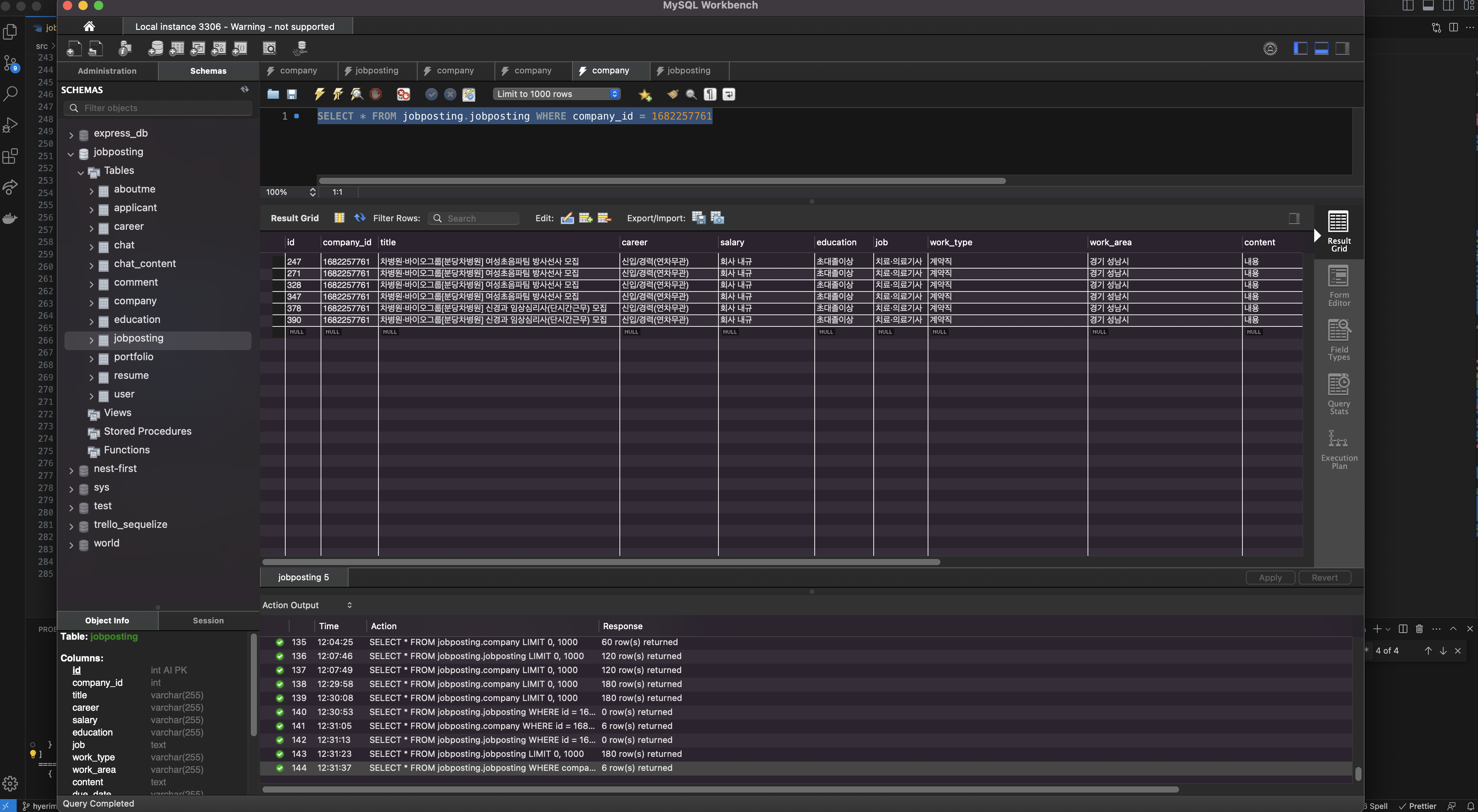Create a new table icon
1478x812 pixels.
pos(177,49)
